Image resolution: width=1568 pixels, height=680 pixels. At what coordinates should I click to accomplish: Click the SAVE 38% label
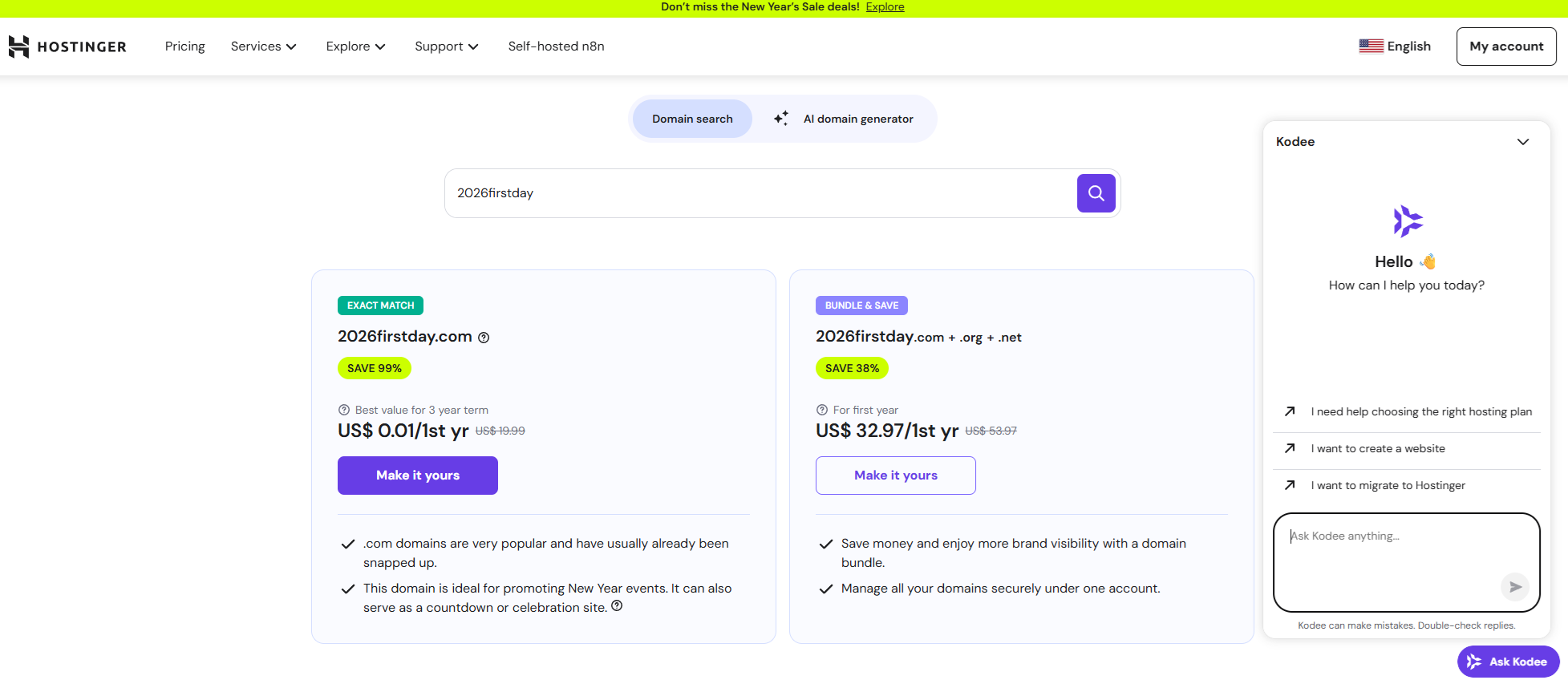852,368
